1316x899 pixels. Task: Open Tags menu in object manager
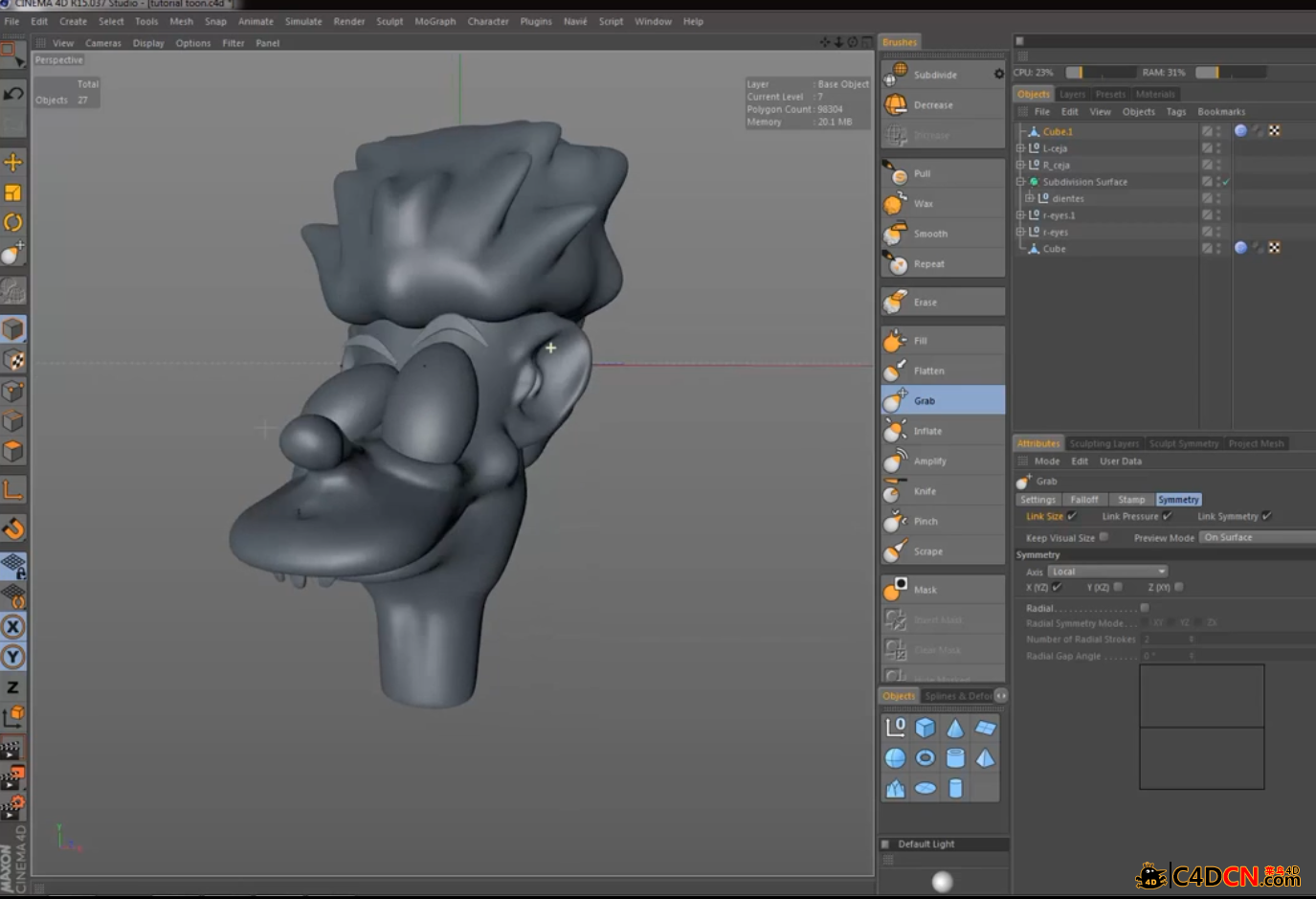click(1176, 112)
